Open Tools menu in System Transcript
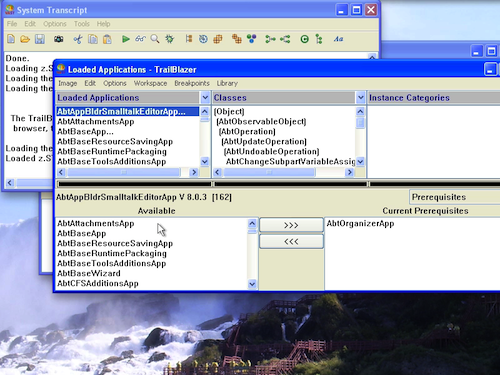The width and height of the screenshot is (500, 375). coord(82,24)
